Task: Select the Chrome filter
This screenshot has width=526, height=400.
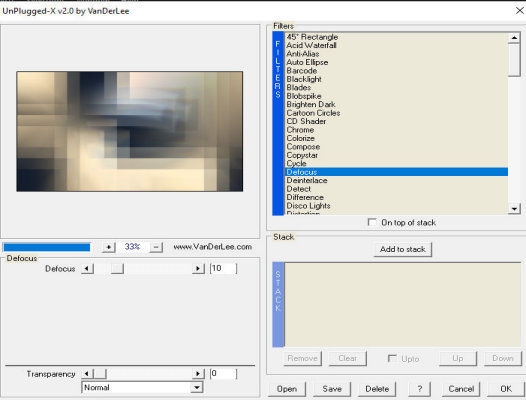Action: [397, 130]
